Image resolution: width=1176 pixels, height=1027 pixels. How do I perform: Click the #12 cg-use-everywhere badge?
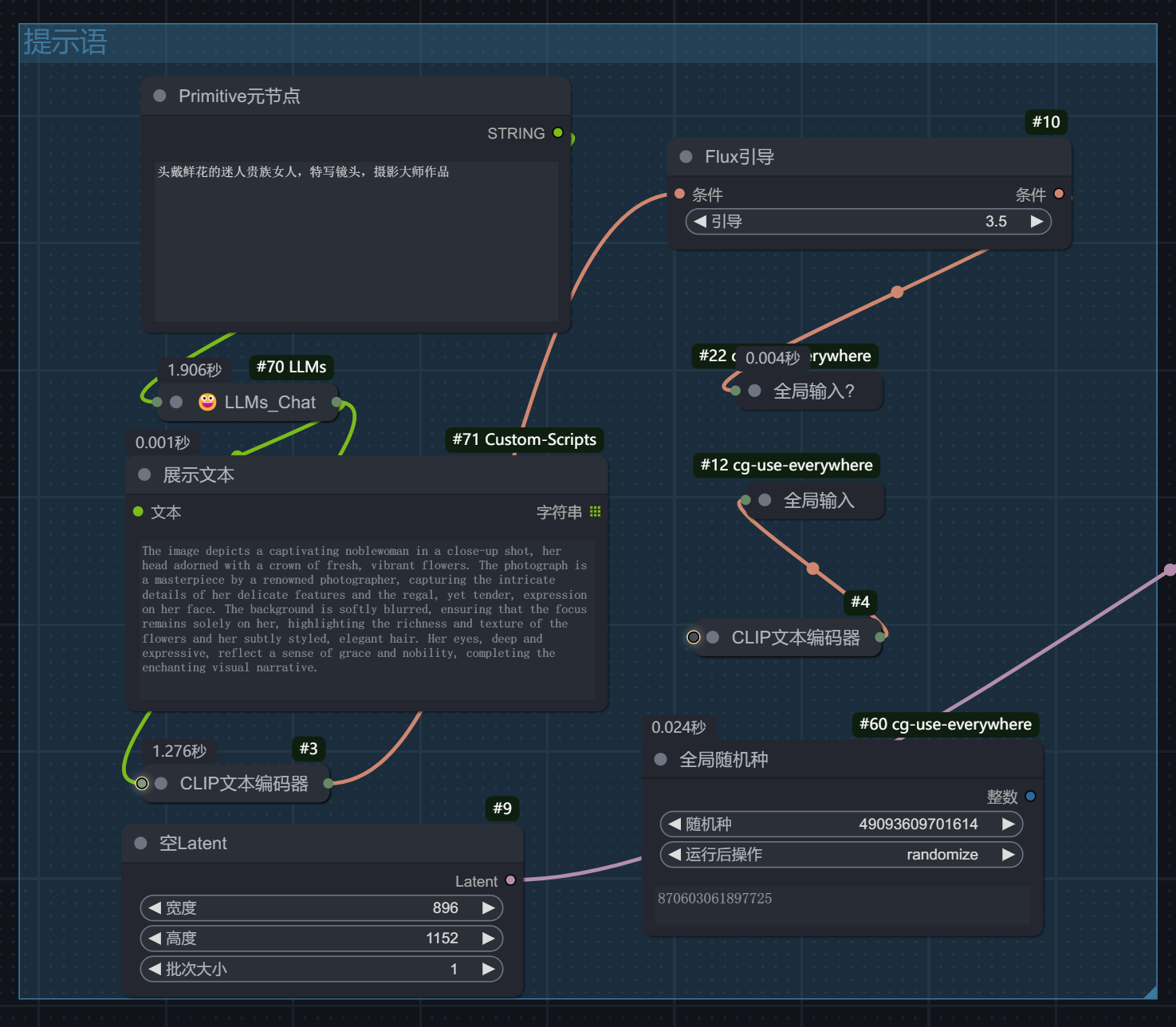pos(786,465)
